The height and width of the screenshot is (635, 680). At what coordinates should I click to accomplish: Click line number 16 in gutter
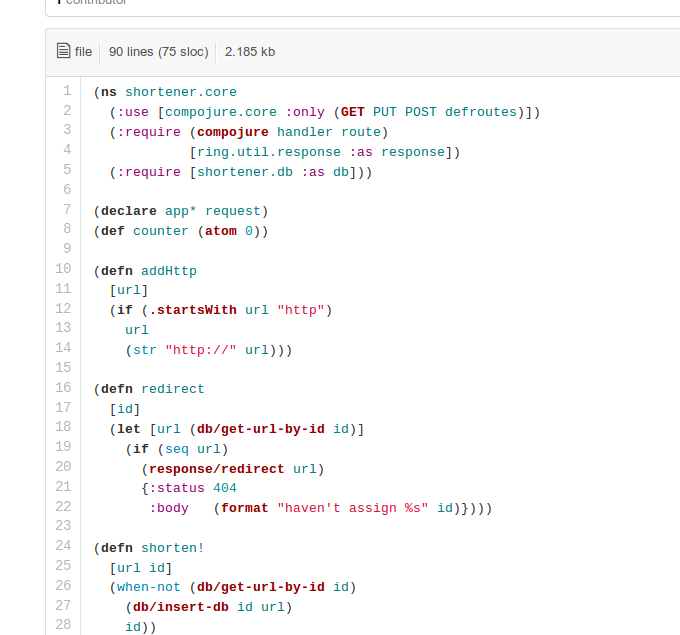[x=63, y=388]
